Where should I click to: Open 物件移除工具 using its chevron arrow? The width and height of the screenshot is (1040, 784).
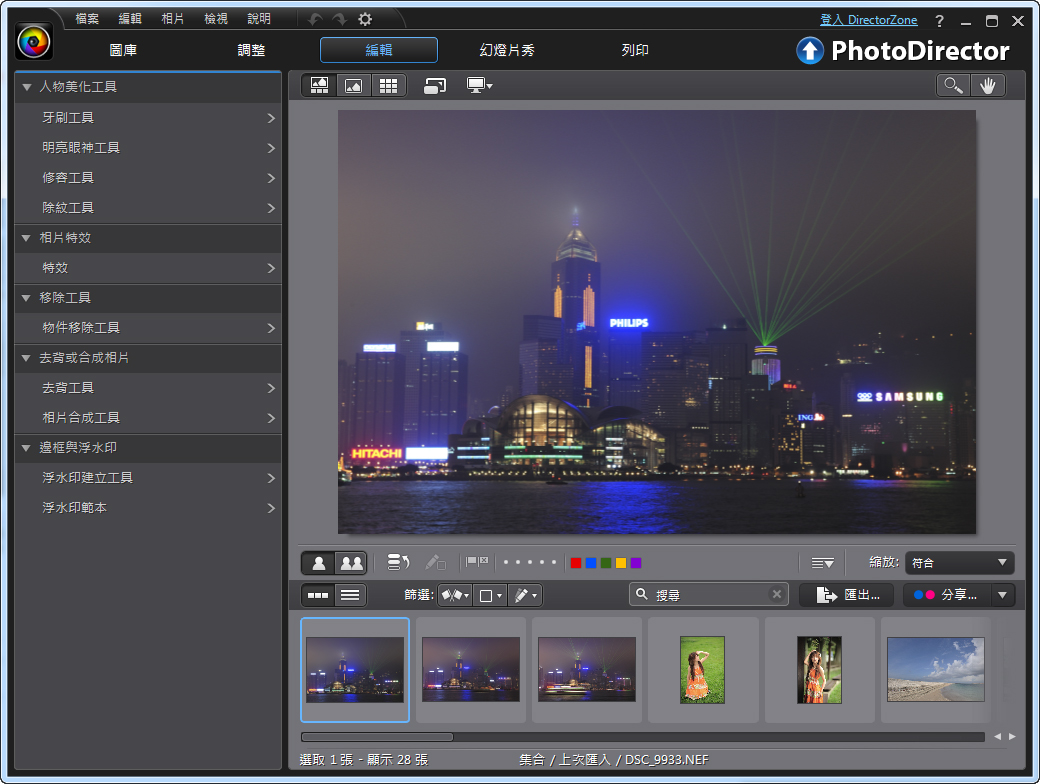[x=271, y=328]
